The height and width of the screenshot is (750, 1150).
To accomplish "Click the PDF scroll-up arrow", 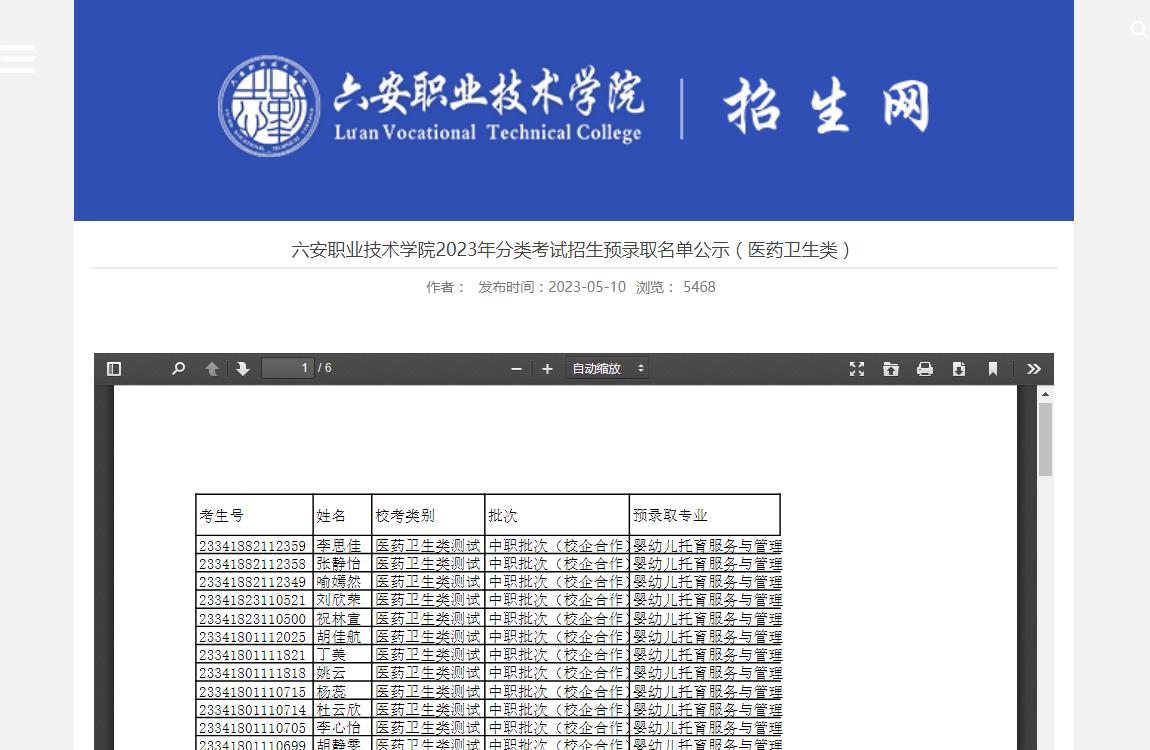I will point(1045,394).
